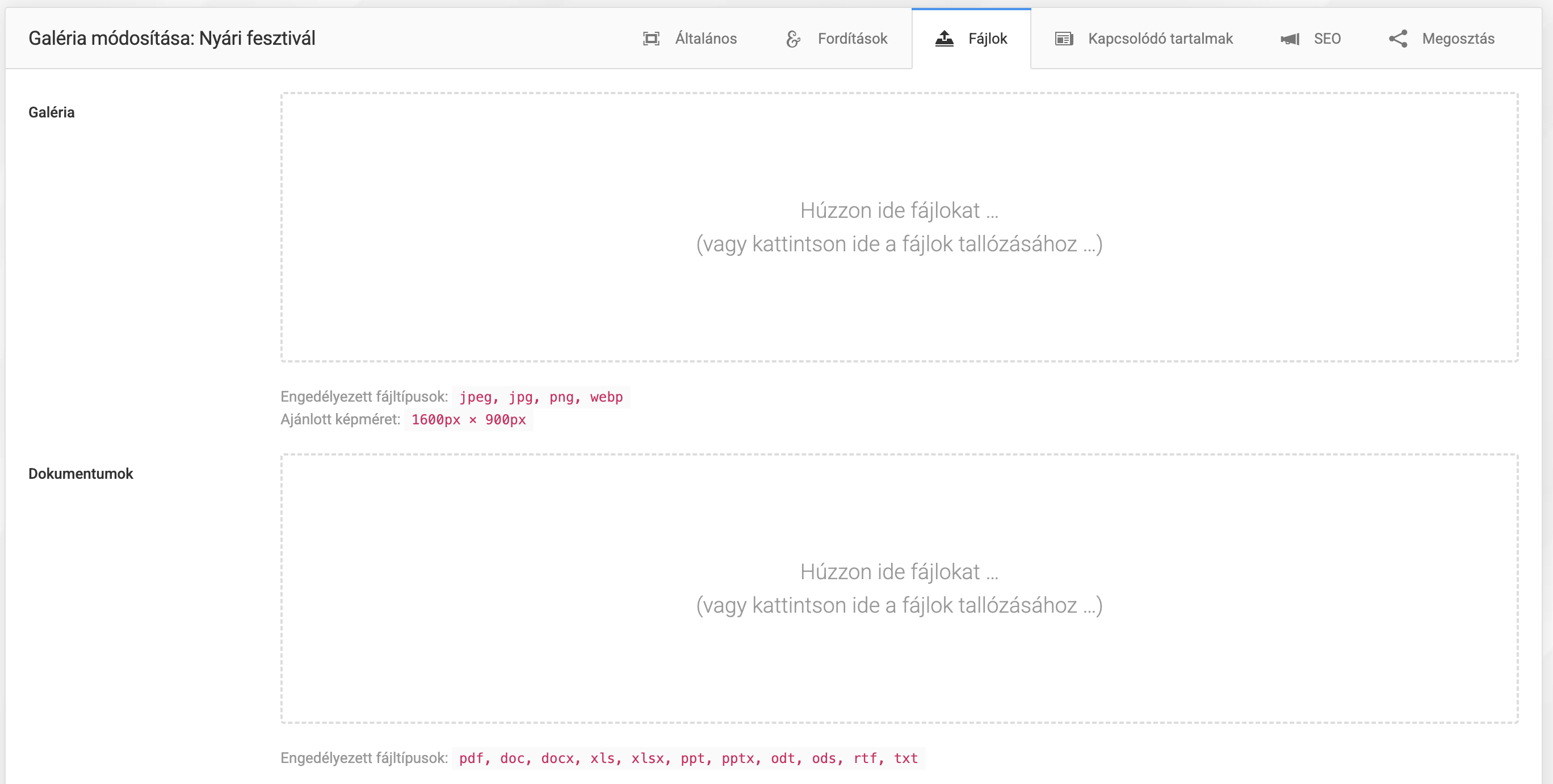Switch to the Fordítások tab
The width and height of the screenshot is (1553, 784).
[852, 39]
